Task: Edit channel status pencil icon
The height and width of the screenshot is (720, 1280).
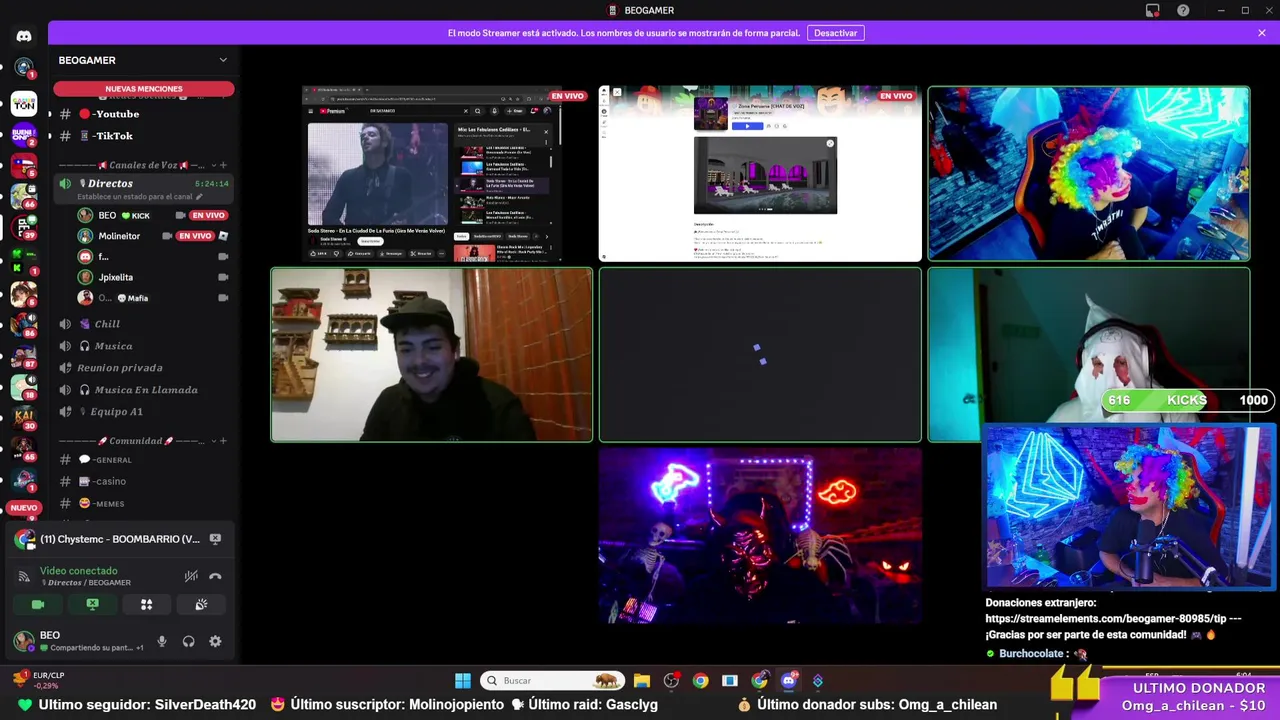Action: 199,197
